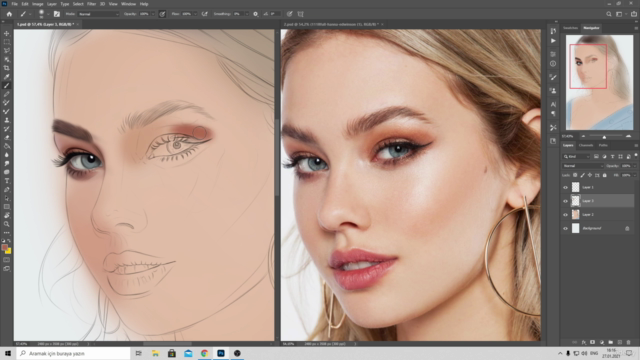Select the Brush tool in the toolbox
This screenshot has height=360, width=640.
(7, 85)
